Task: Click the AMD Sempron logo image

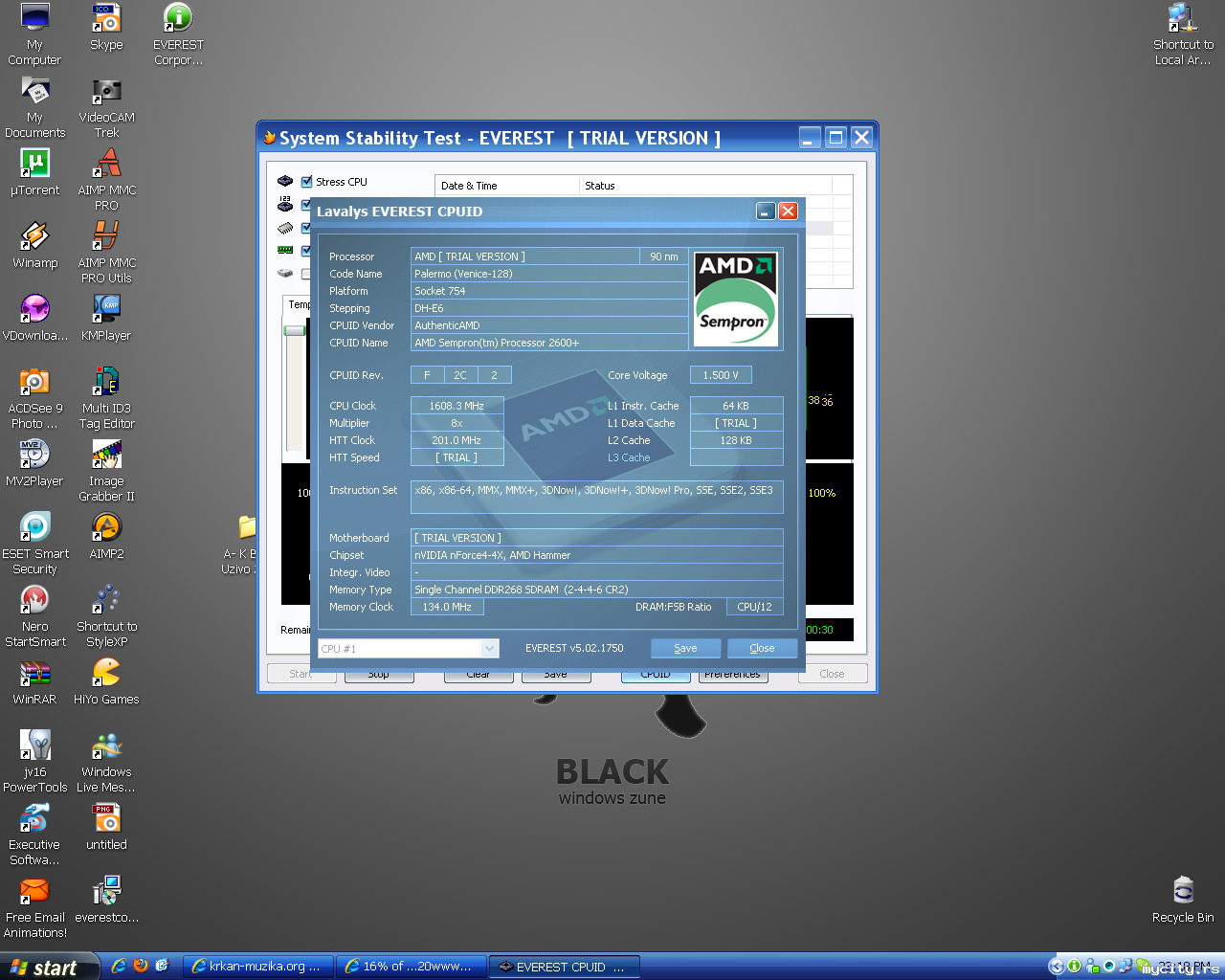Action: pyautogui.click(x=735, y=299)
